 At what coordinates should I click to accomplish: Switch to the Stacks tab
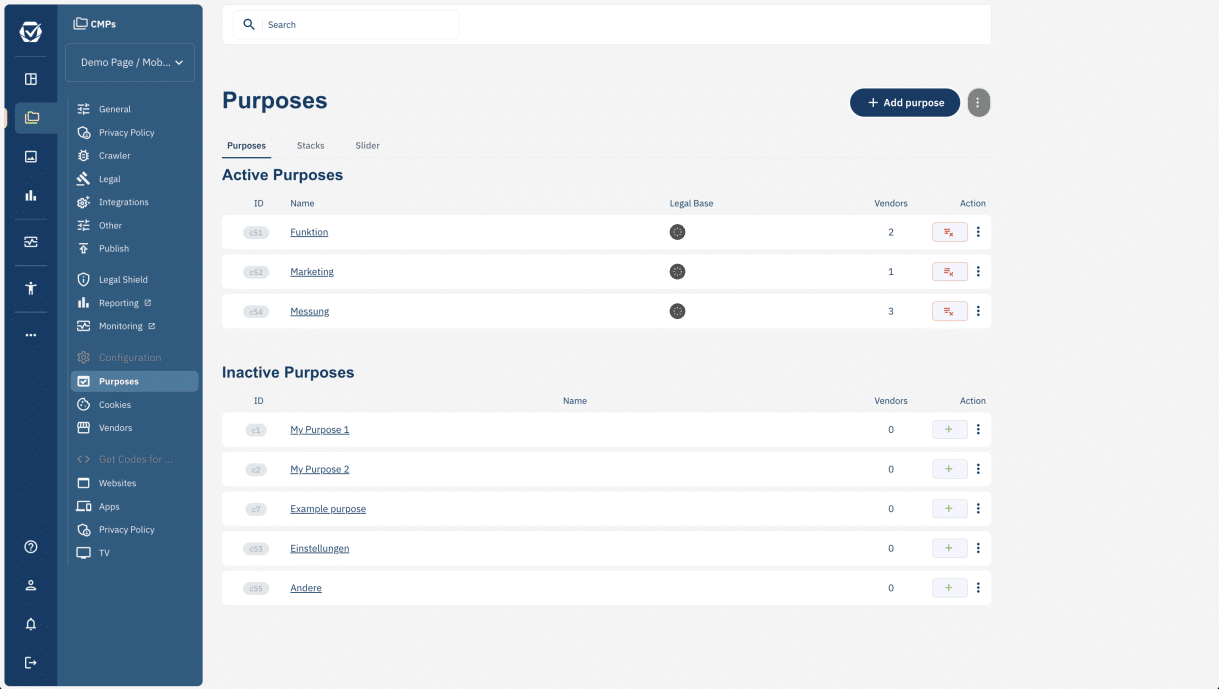point(310,146)
